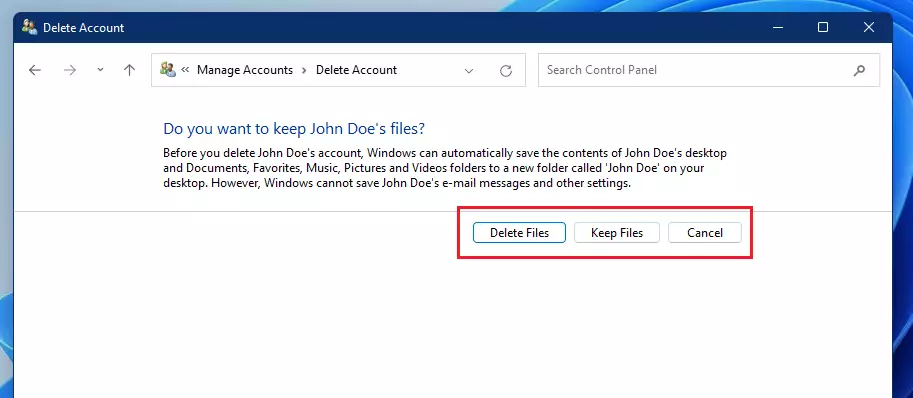Navigate to Manage Accounts breadcrumb
The width and height of the screenshot is (913, 398).
[x=245, y=70]
